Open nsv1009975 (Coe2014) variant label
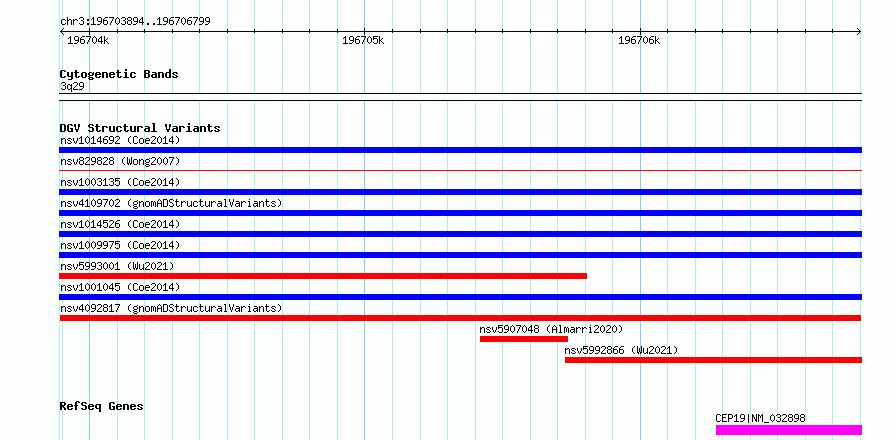The width and height of the screenshot is (890, 440). point(120,245)
